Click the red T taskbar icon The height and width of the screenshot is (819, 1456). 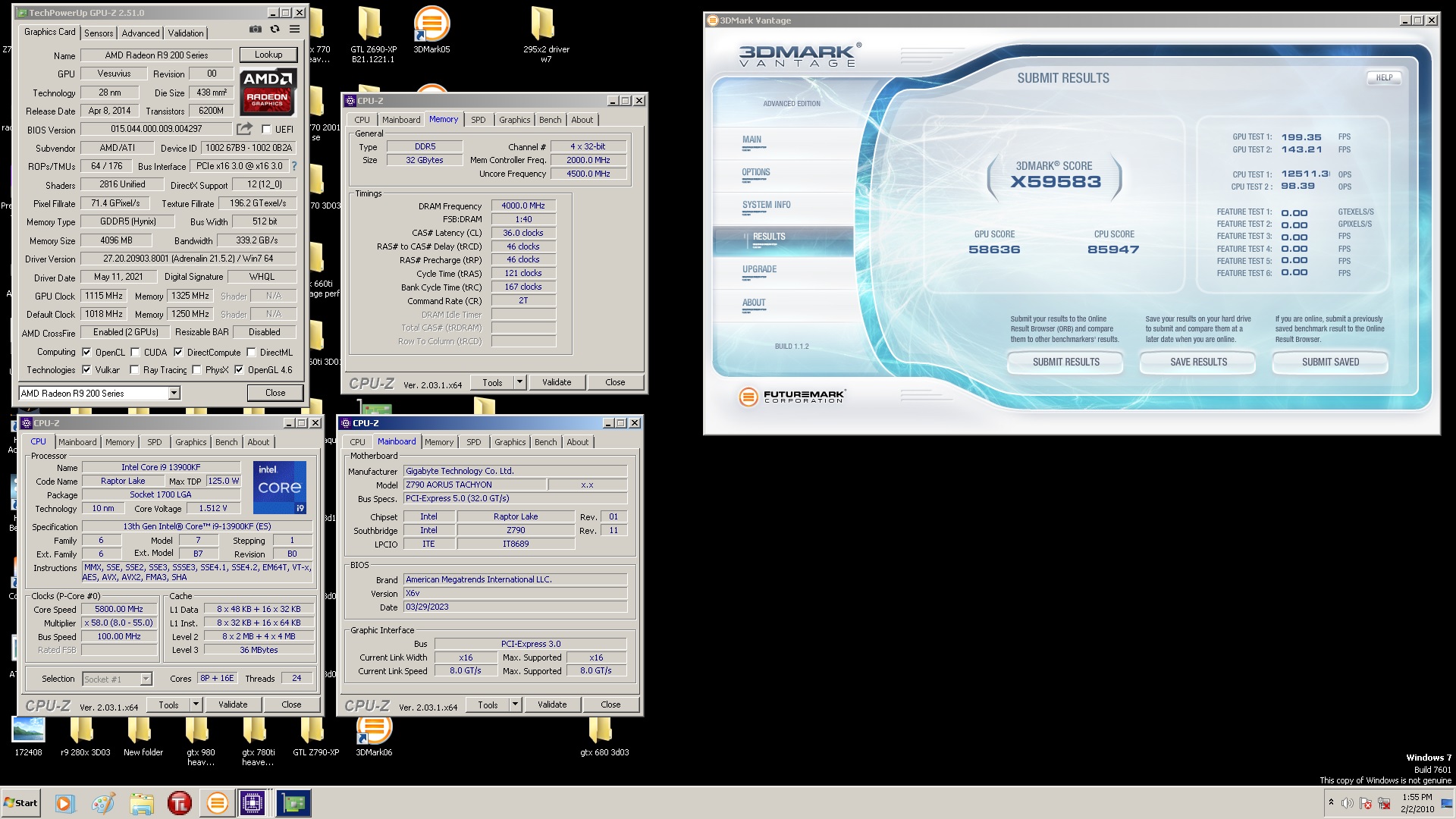(179, 803)
